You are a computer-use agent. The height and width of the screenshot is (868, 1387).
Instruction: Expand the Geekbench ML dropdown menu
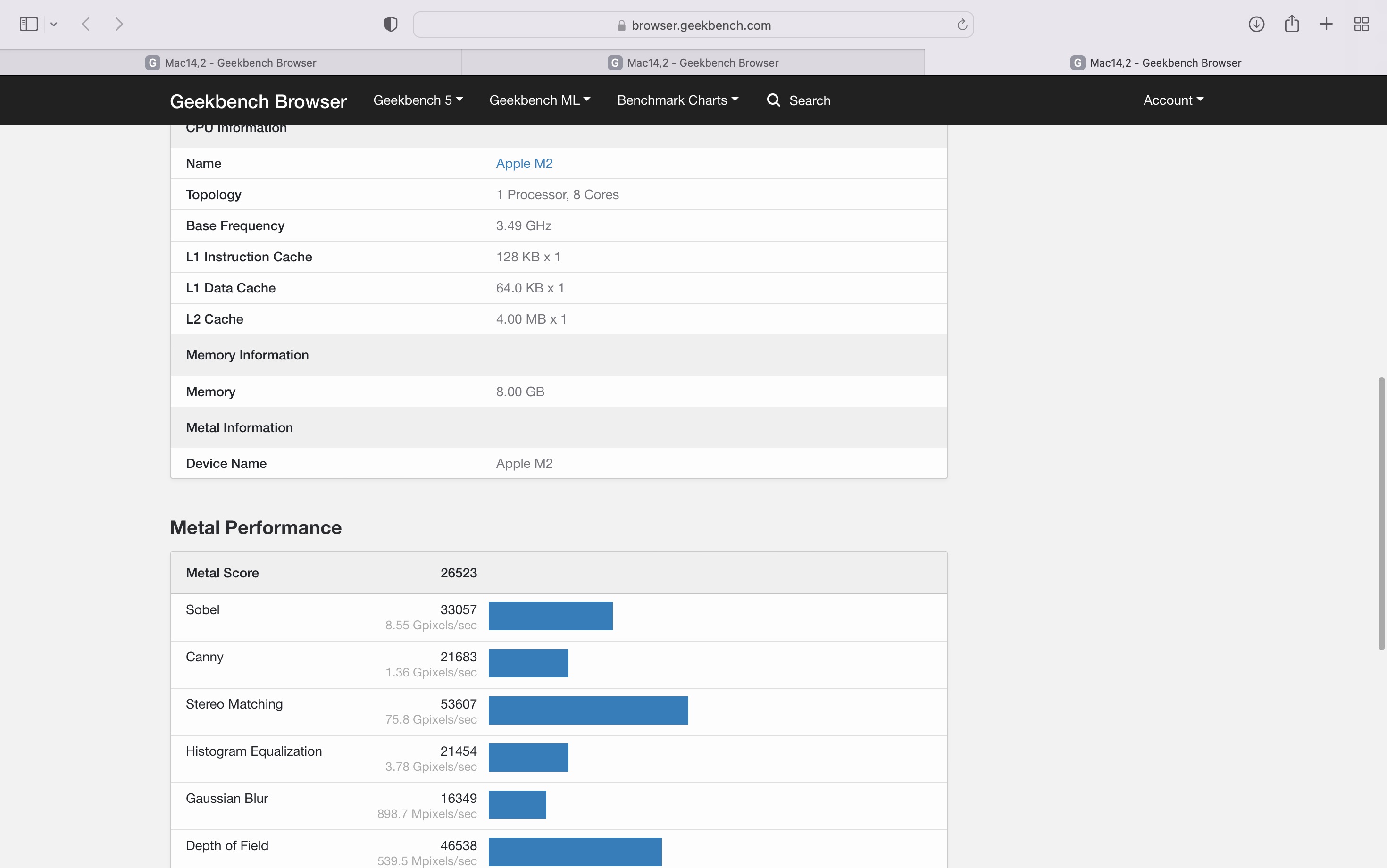[540, 100]
